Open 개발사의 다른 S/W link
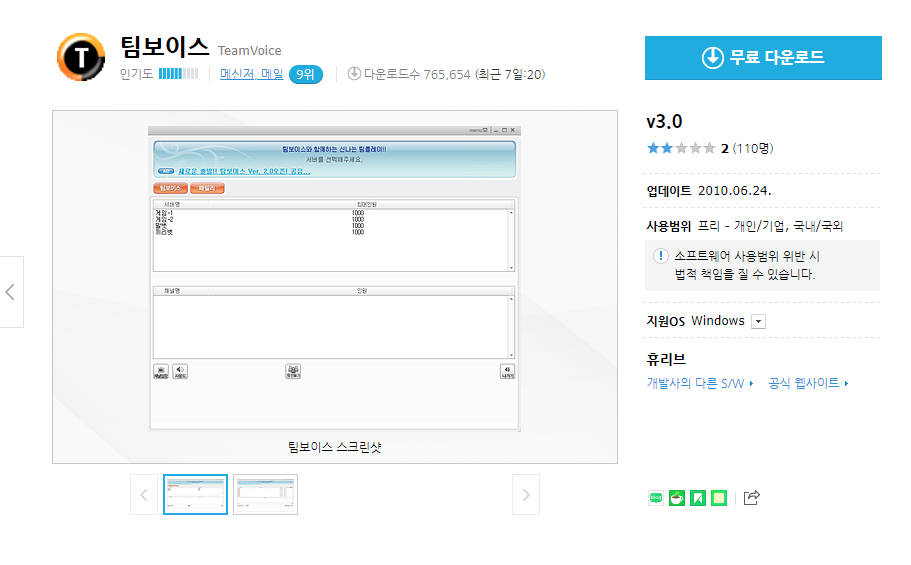Screen dimensions: 911x565 [x=700, y=383]
